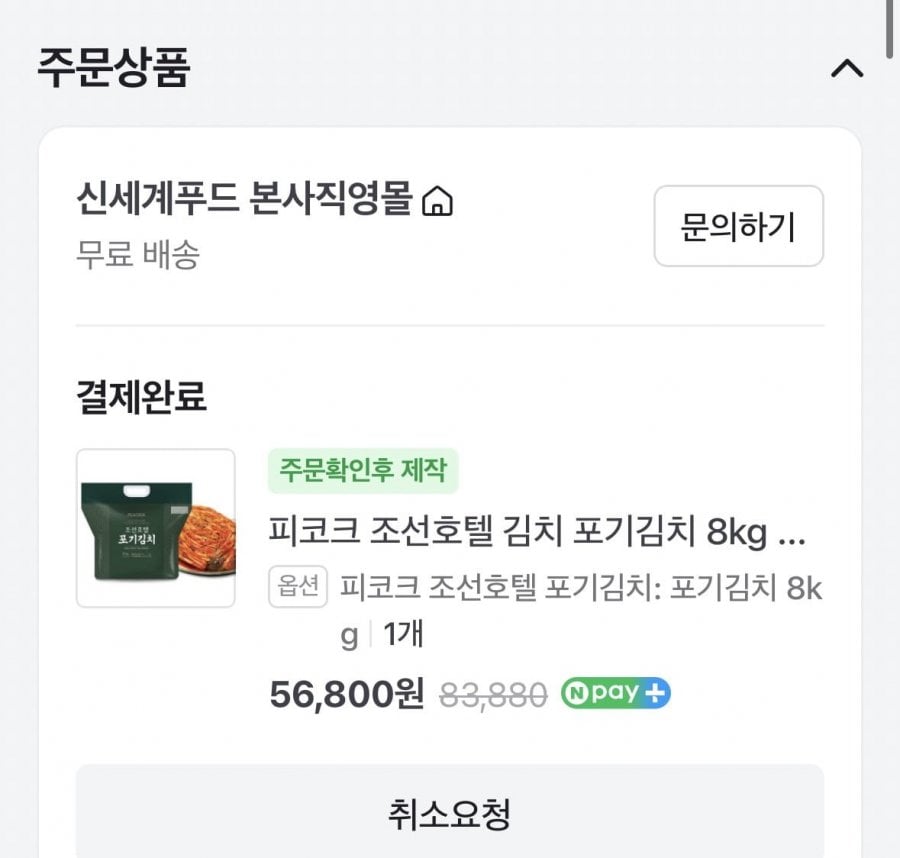Click the 결제완료 status heading
Screen dimensions: 900x858
[141, 397]
